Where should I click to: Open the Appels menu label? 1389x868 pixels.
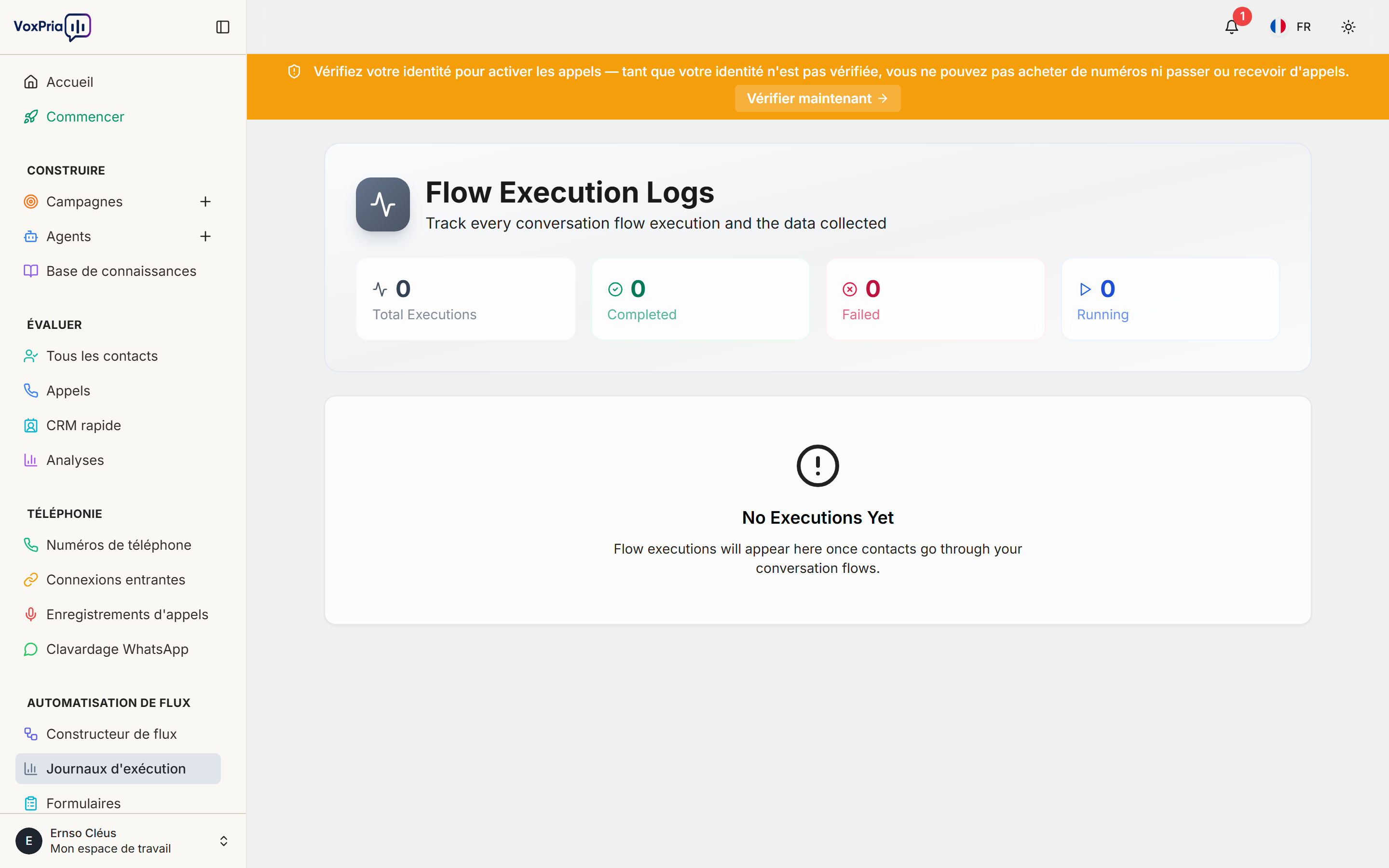[x=68, y=391]
